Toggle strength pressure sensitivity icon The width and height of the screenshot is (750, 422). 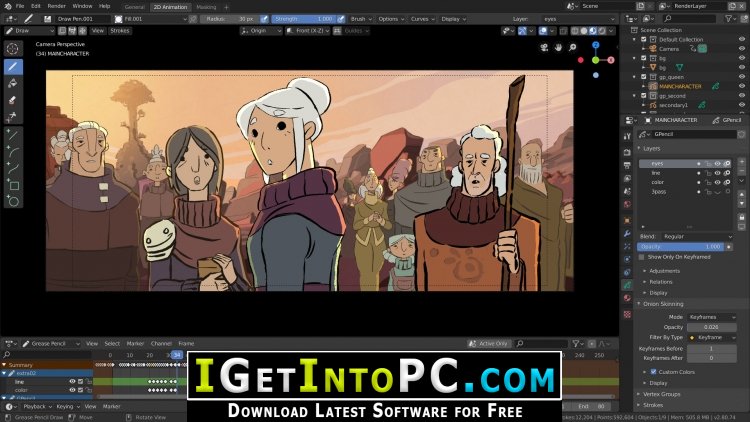[x=341, y=19]
